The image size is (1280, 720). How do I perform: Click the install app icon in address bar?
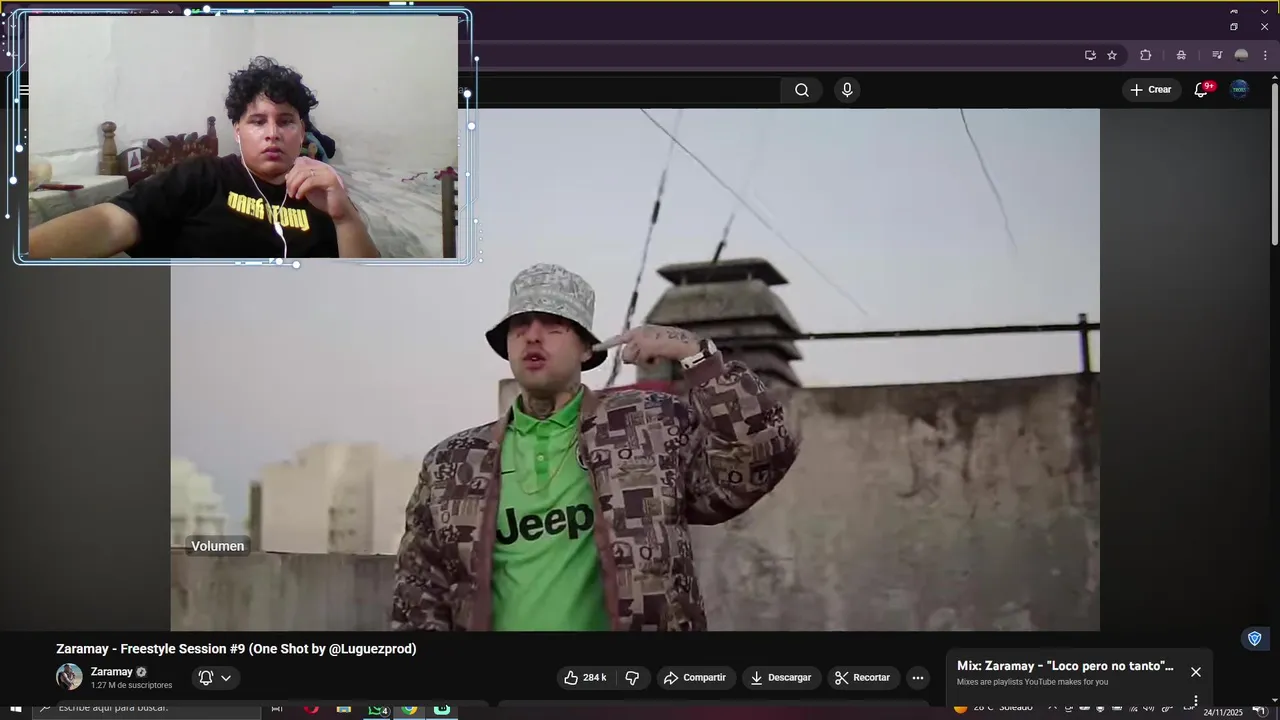1090,55
